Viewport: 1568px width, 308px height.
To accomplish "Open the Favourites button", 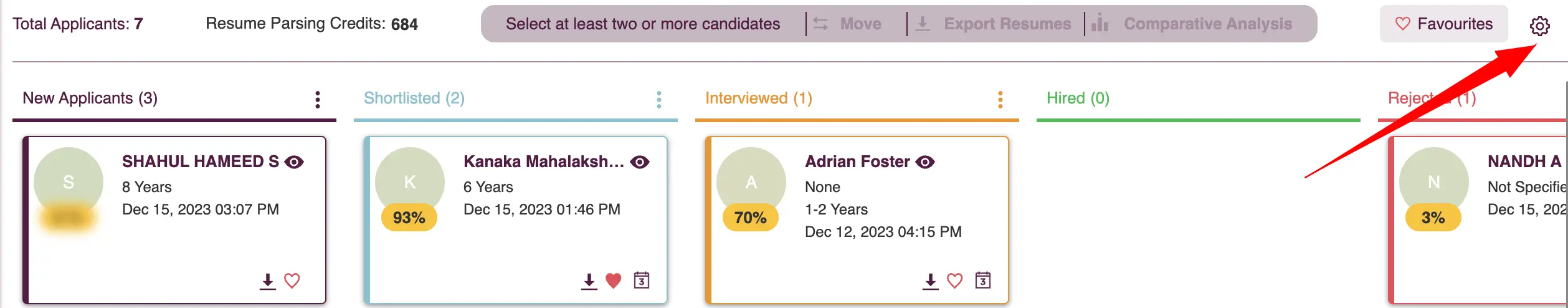I will tap(1443, 24).
